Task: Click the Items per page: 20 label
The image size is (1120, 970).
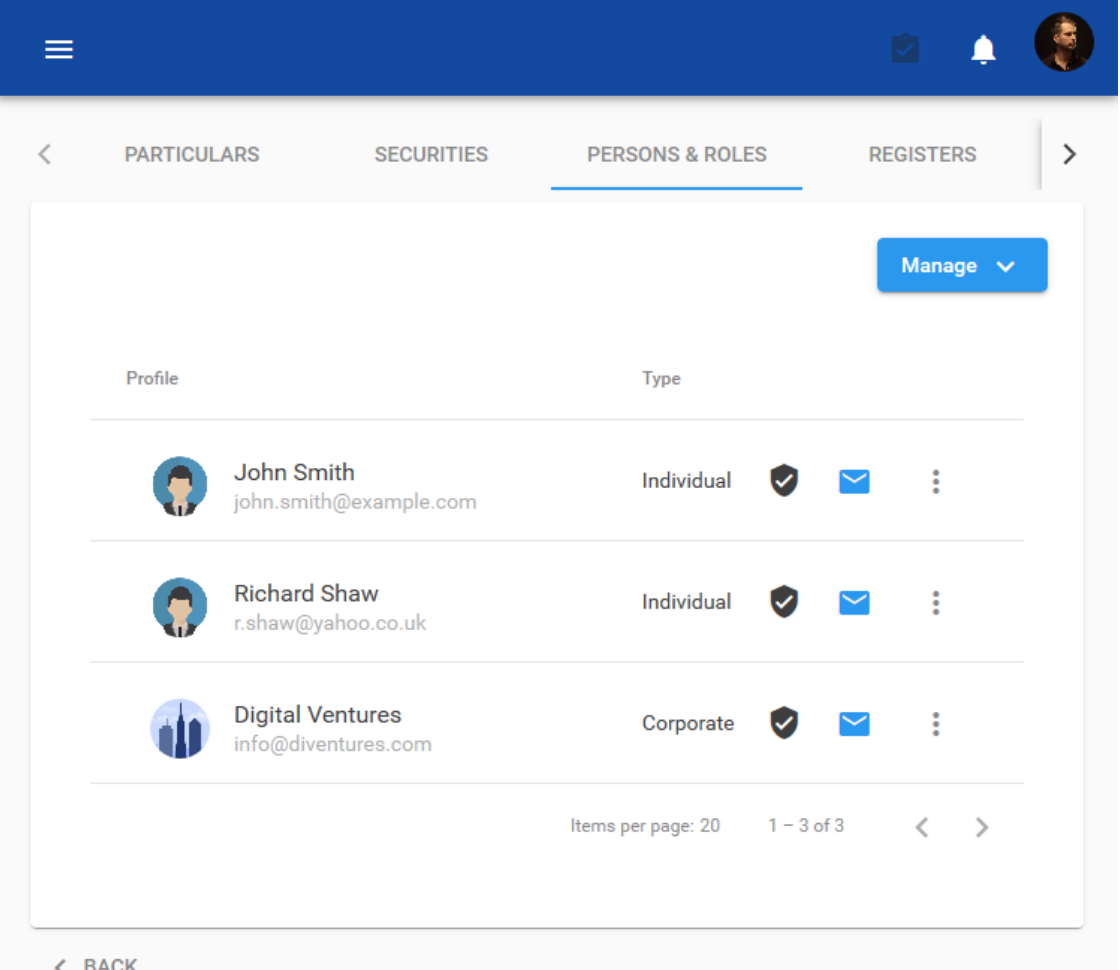Action: click(x=645, y=826)
